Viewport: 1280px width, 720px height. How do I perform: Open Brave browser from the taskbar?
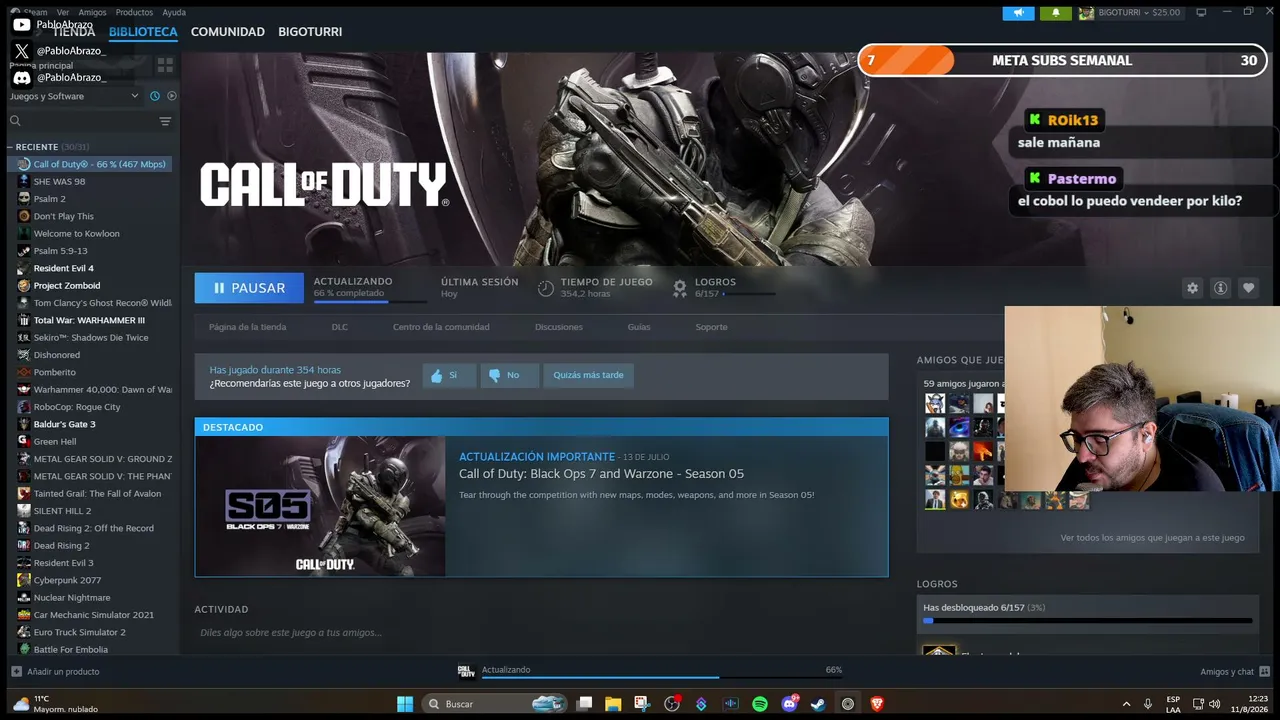(x=877, y=704)
